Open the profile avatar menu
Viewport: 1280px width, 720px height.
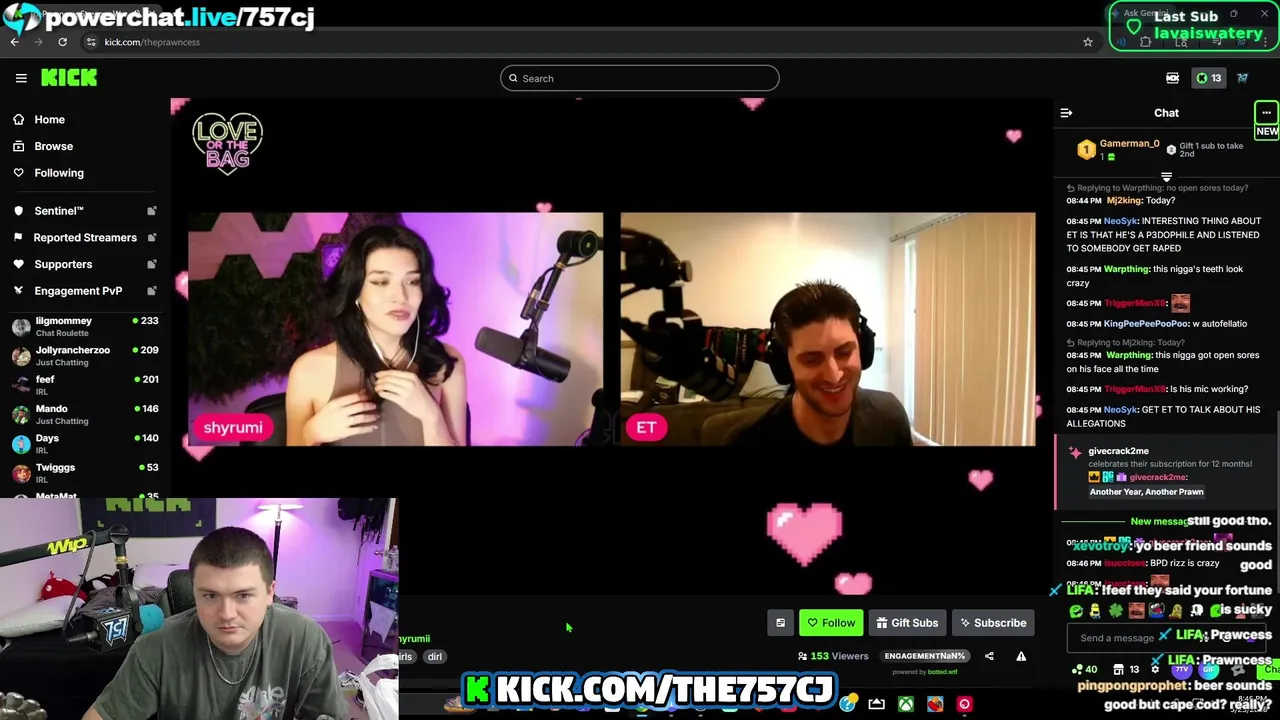pyautogui.click(x=1242, y=78)
